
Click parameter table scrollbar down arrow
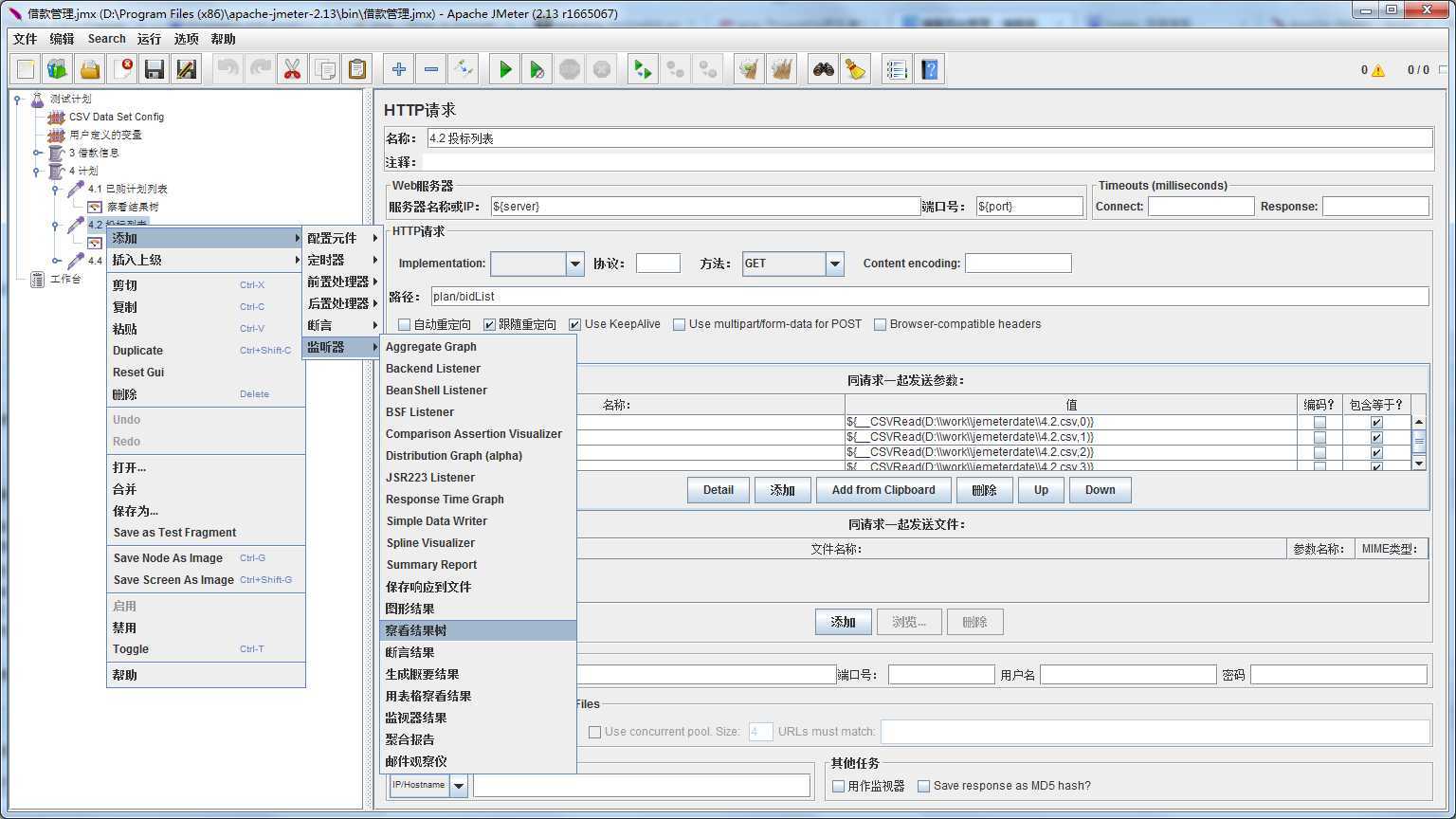1419,463
